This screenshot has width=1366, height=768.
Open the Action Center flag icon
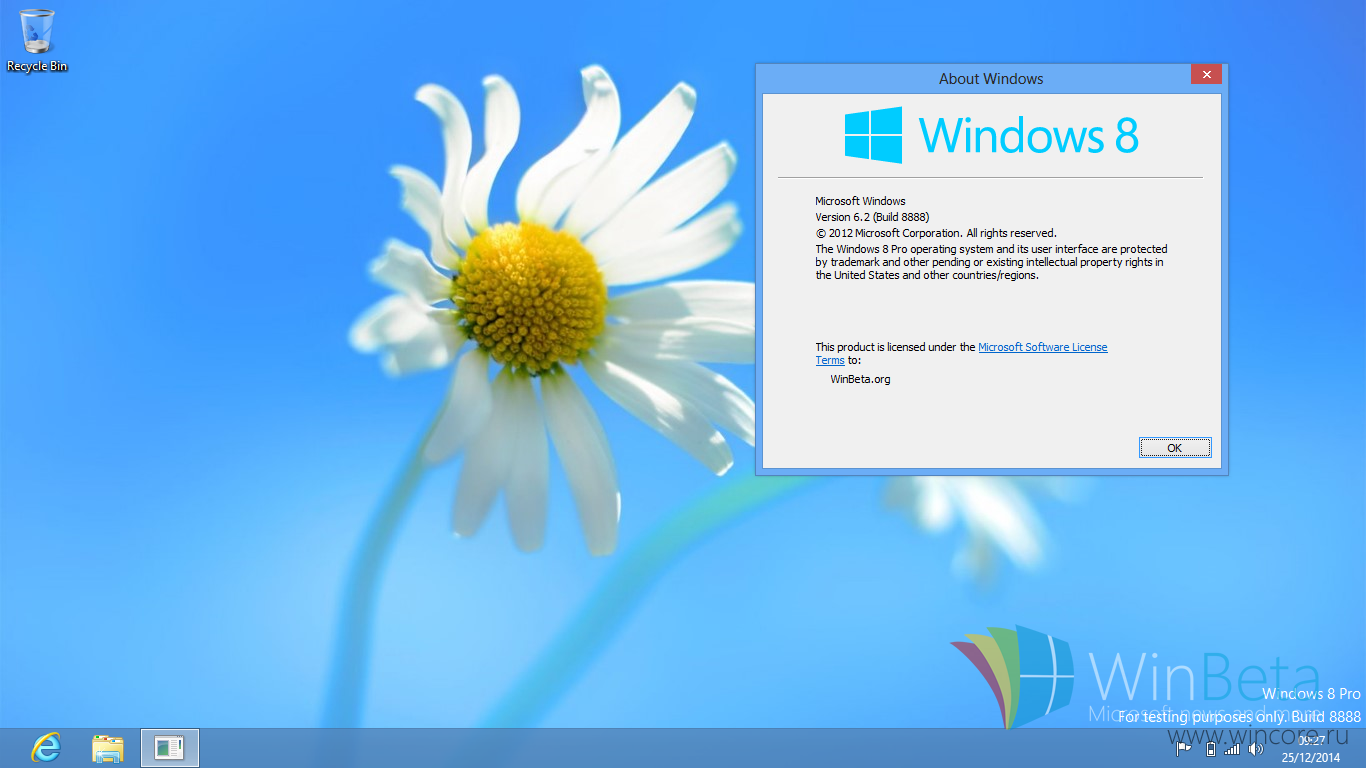(x=1184, y=749)
